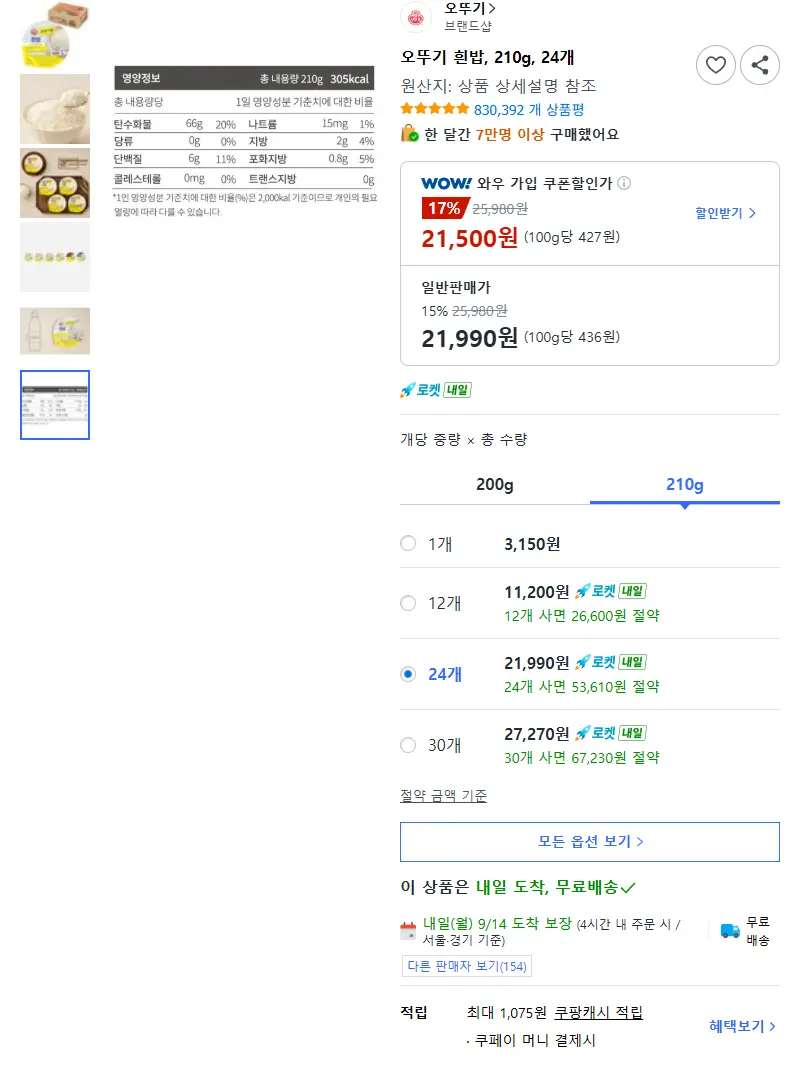Select the 30개 radio option
Image resolution: width=785 pixels, height=1067 pixels.
tap(408, 745)
